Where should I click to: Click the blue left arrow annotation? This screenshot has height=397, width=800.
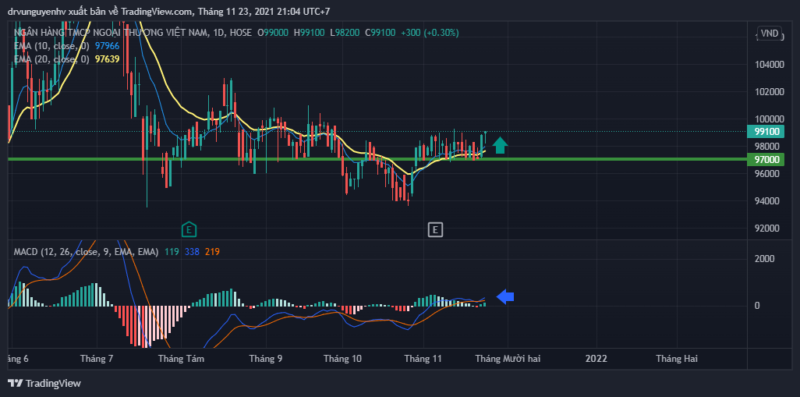click(505, 296)
